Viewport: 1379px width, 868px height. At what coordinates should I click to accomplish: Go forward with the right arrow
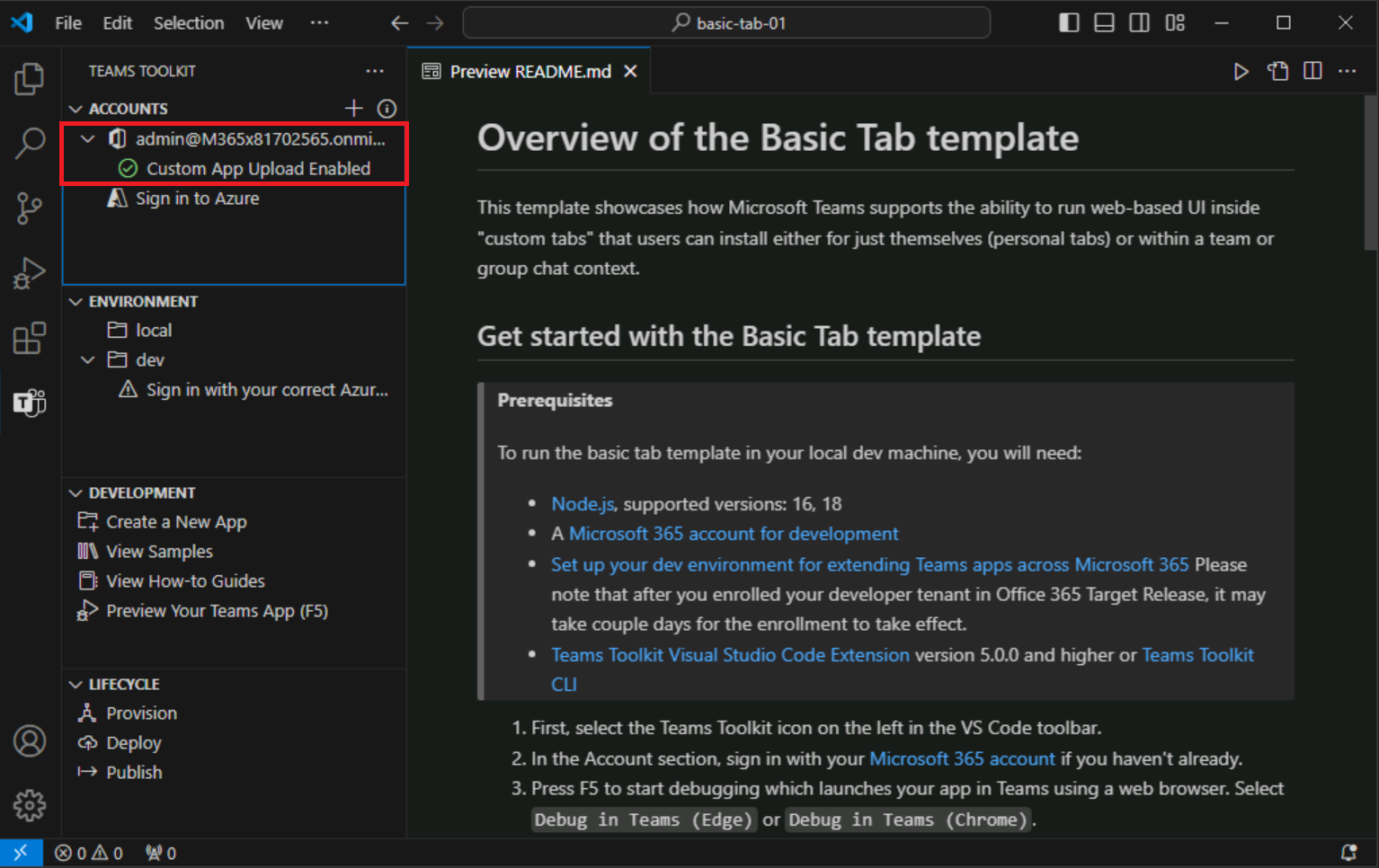click(435, 23)
